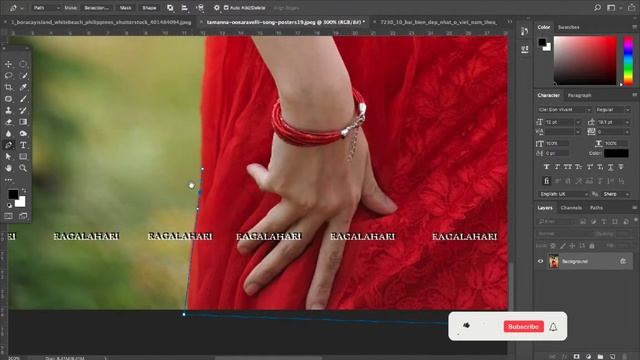Open the leading dropdown
This screenshot has width=640, height=360.
(x=627, y=122)
